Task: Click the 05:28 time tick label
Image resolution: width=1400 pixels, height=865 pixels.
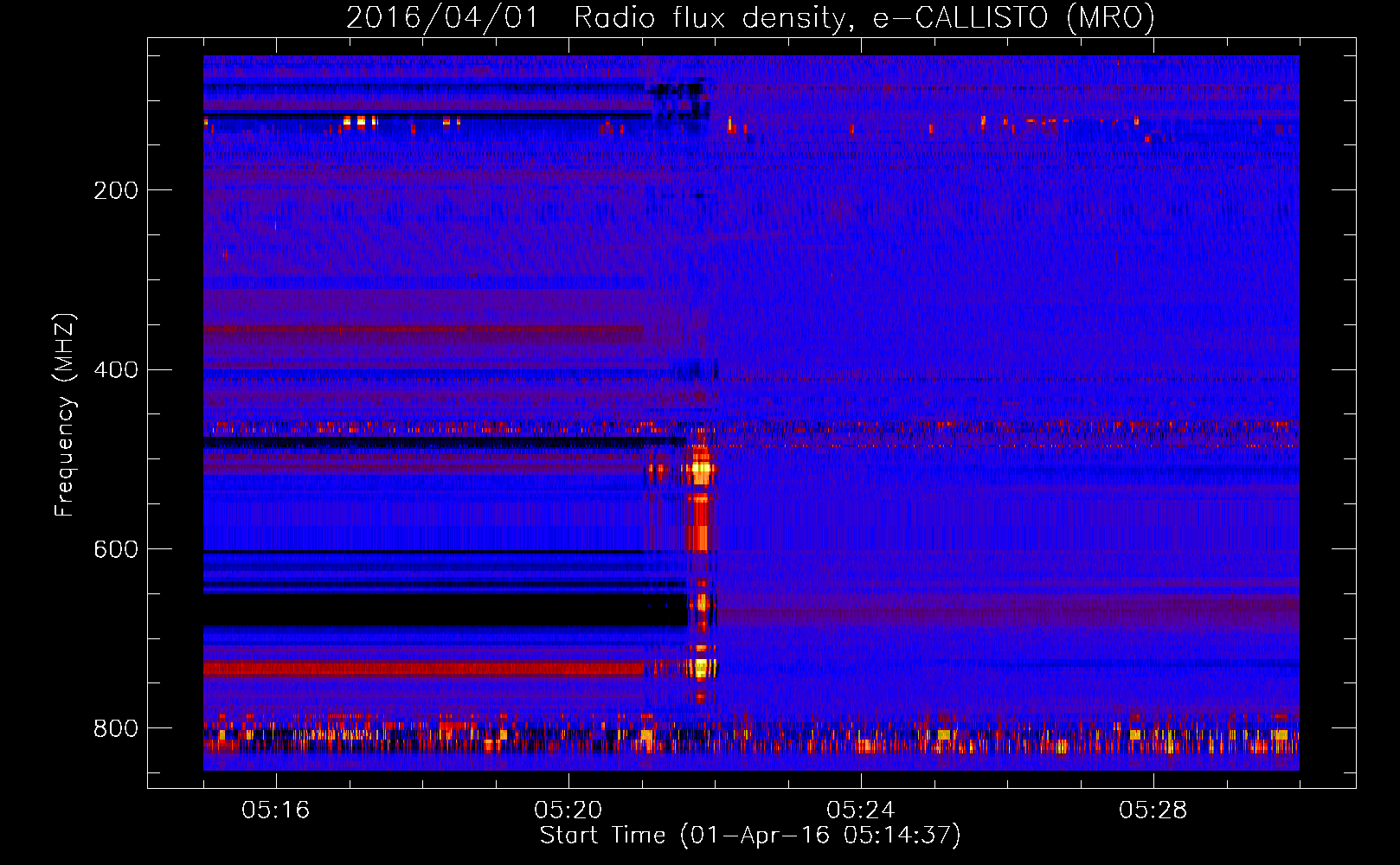Action: [x=1153, y=810]
